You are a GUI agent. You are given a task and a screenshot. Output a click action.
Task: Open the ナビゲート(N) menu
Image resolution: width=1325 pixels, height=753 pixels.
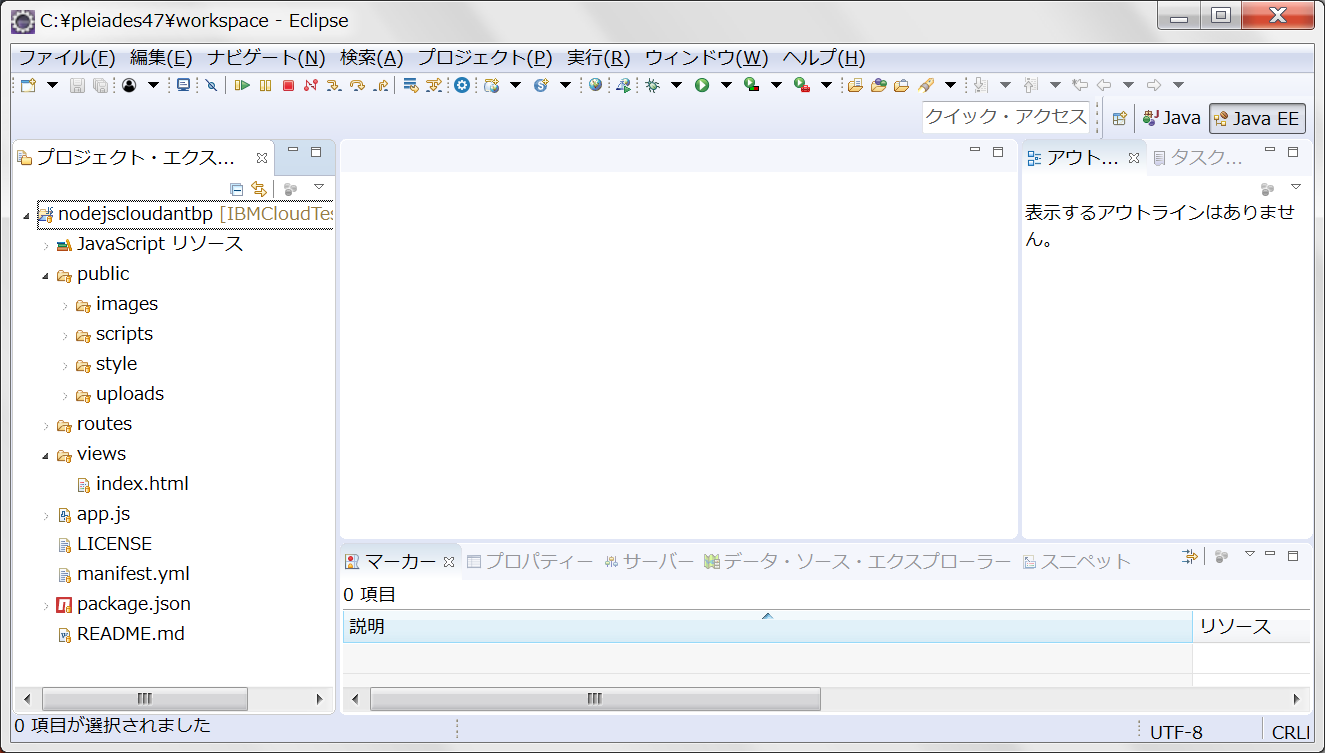point(267,58)
